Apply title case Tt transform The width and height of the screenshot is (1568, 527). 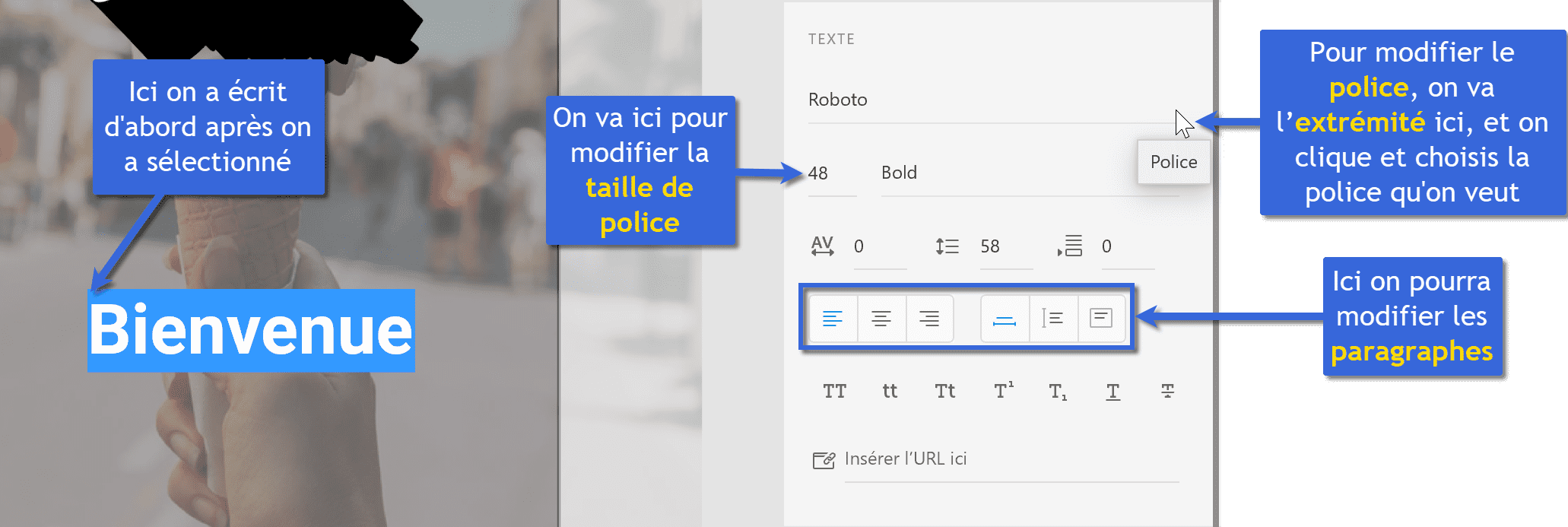point(945,391)
